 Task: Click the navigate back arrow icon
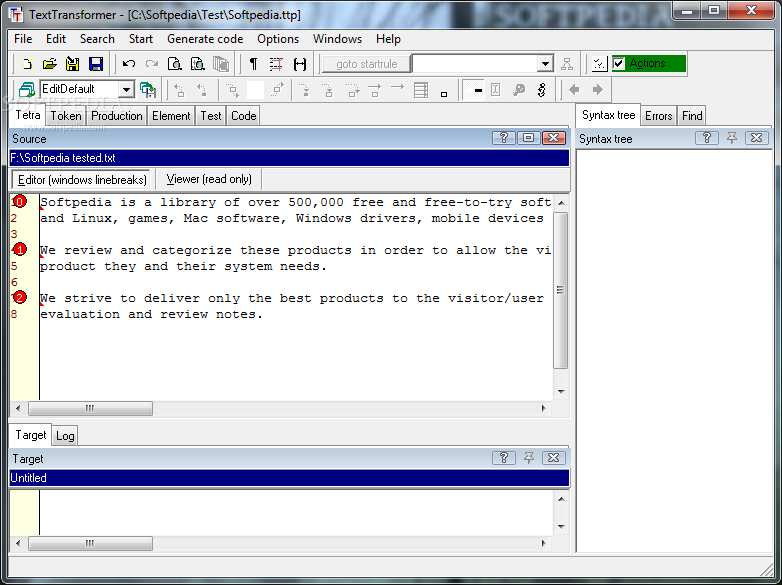575,90
